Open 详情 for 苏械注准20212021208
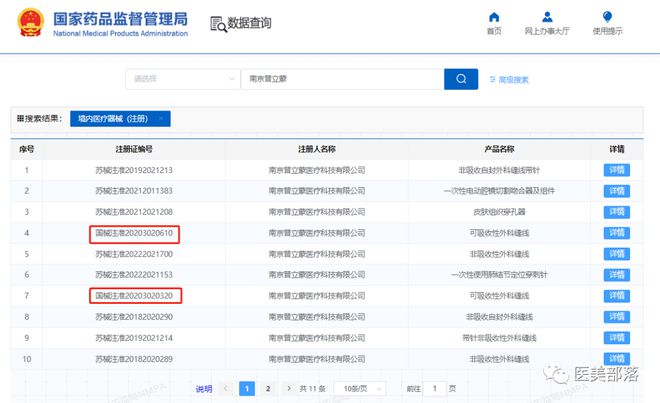This screenshot has height=403, width=660. (617, 212)
